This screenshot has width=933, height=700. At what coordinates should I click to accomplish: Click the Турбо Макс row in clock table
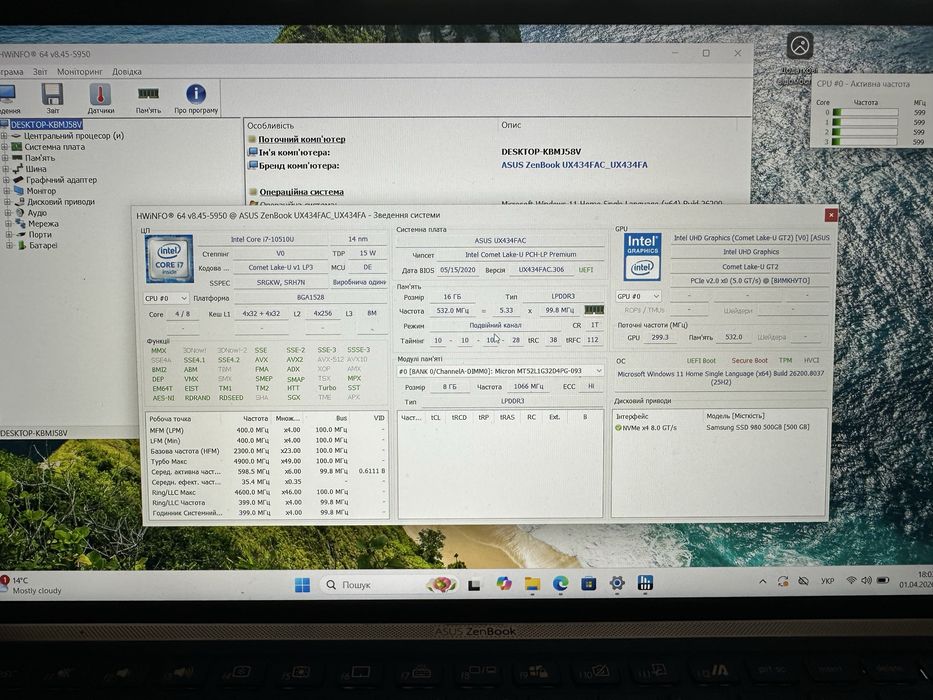click(x=267, y=461)
